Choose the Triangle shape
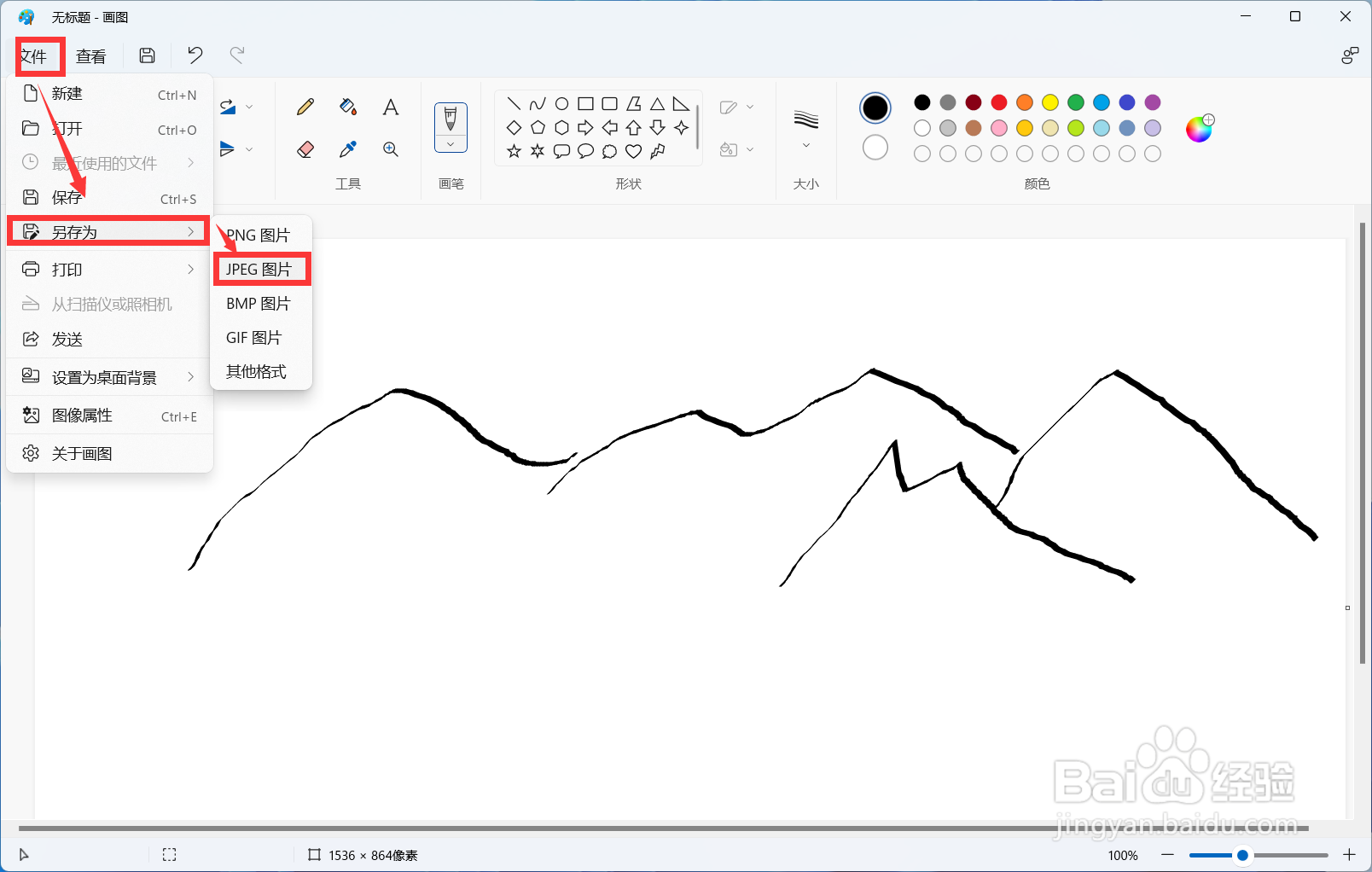The image size is (1372, 872). [x=657, y=104]
